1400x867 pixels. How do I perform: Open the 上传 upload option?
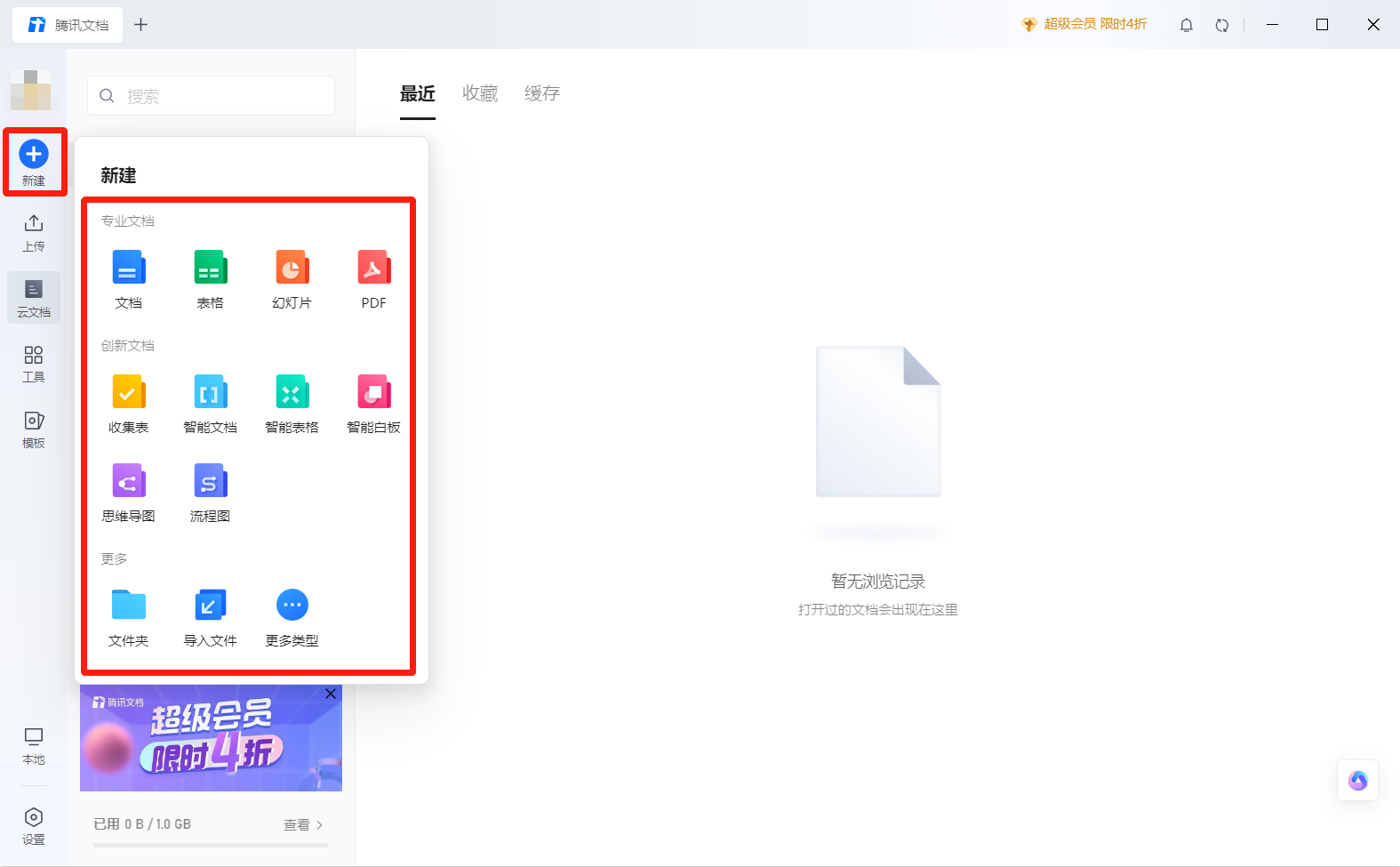point(34,233)
